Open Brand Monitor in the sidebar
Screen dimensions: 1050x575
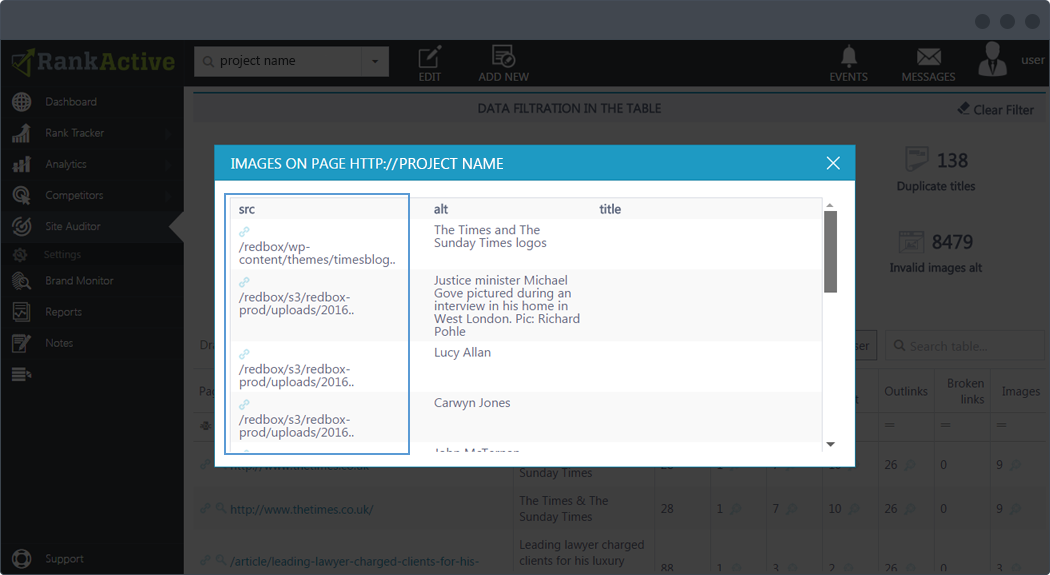pos(79,280)
